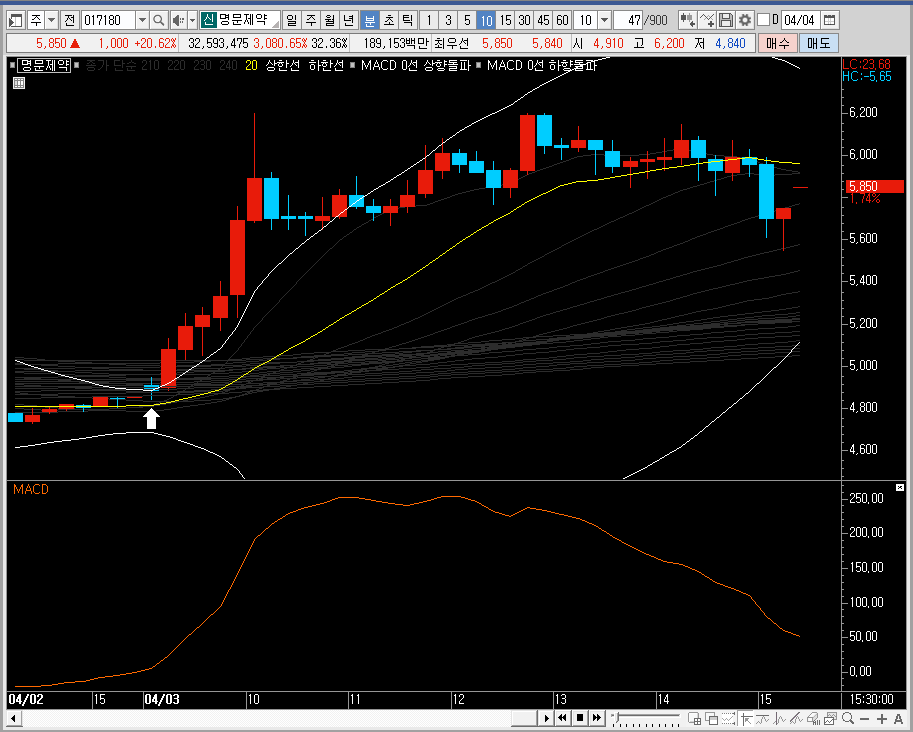Click the window grid layout icon in bottom toolbar
Screen dimensions: 913x732
click(x=695, y=718)
